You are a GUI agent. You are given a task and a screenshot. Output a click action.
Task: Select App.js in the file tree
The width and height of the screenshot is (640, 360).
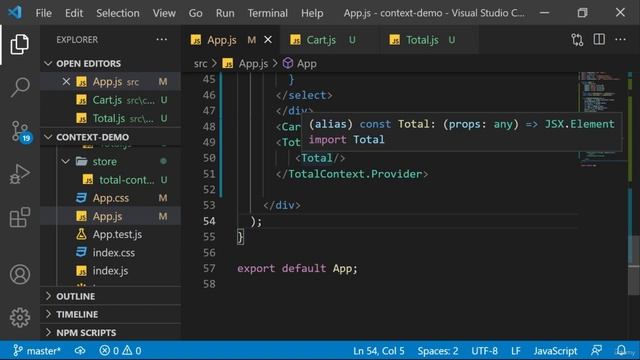pos(110,216)
